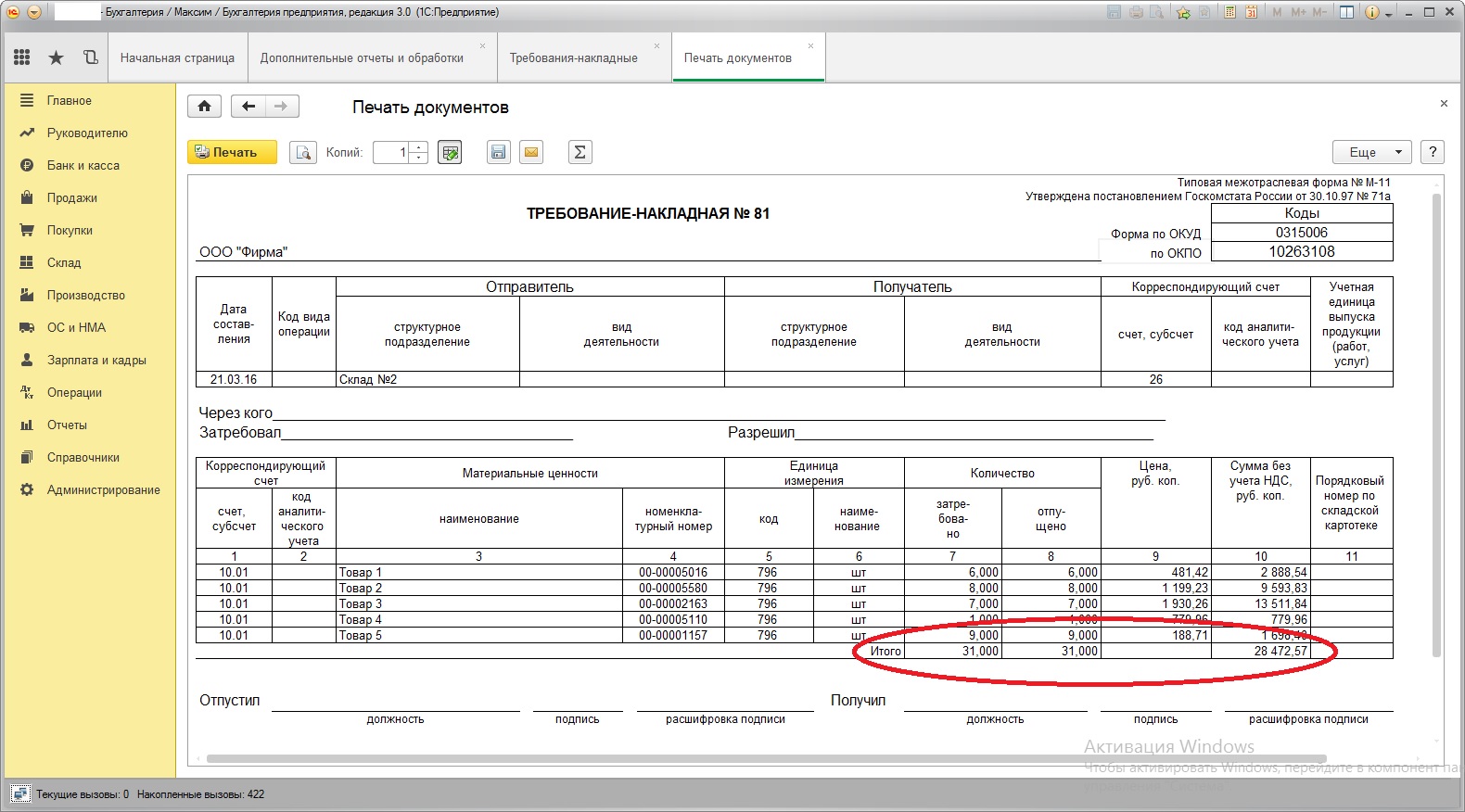The width and height of the screenshot is (1465, 812).
Task: Open Склад section
Action: coord(89,262)
